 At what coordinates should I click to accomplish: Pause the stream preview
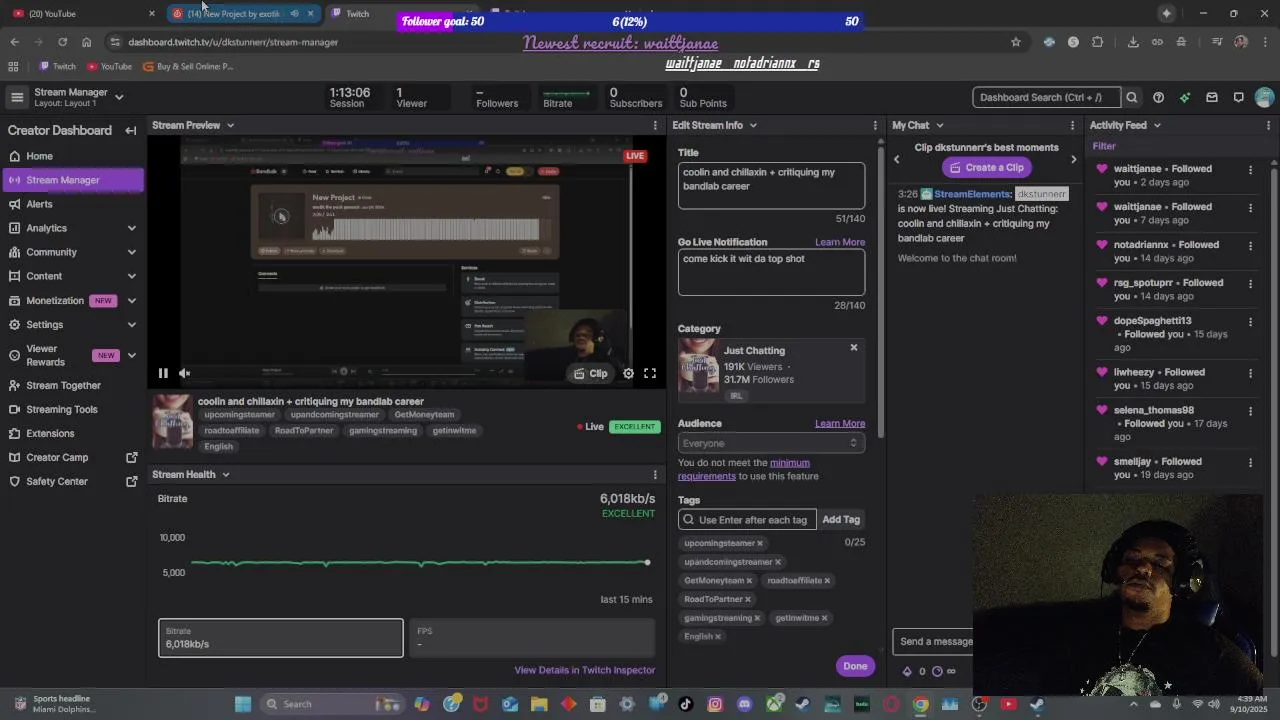tap(163, 373)
